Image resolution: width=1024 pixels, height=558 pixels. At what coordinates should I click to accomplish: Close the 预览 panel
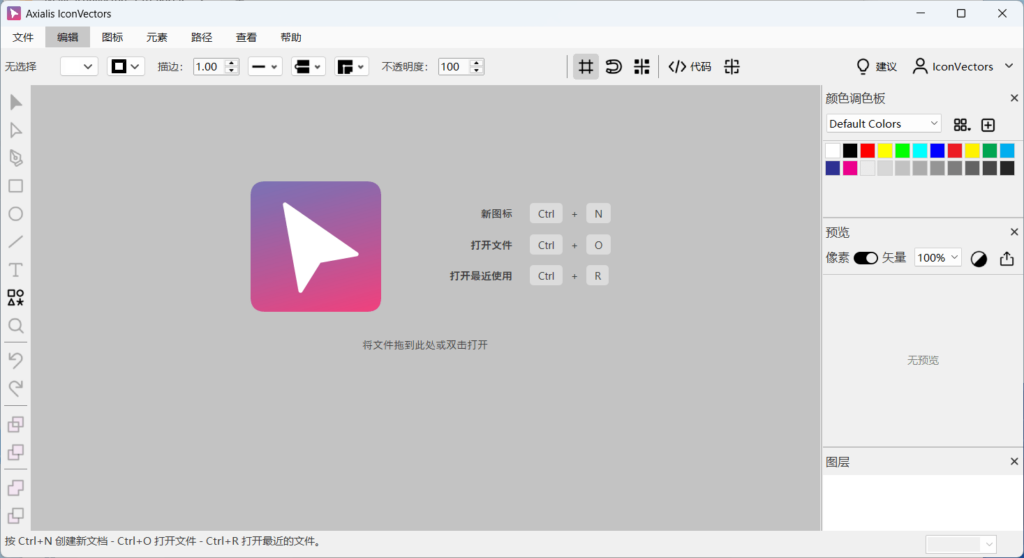tap(1014, 232)
